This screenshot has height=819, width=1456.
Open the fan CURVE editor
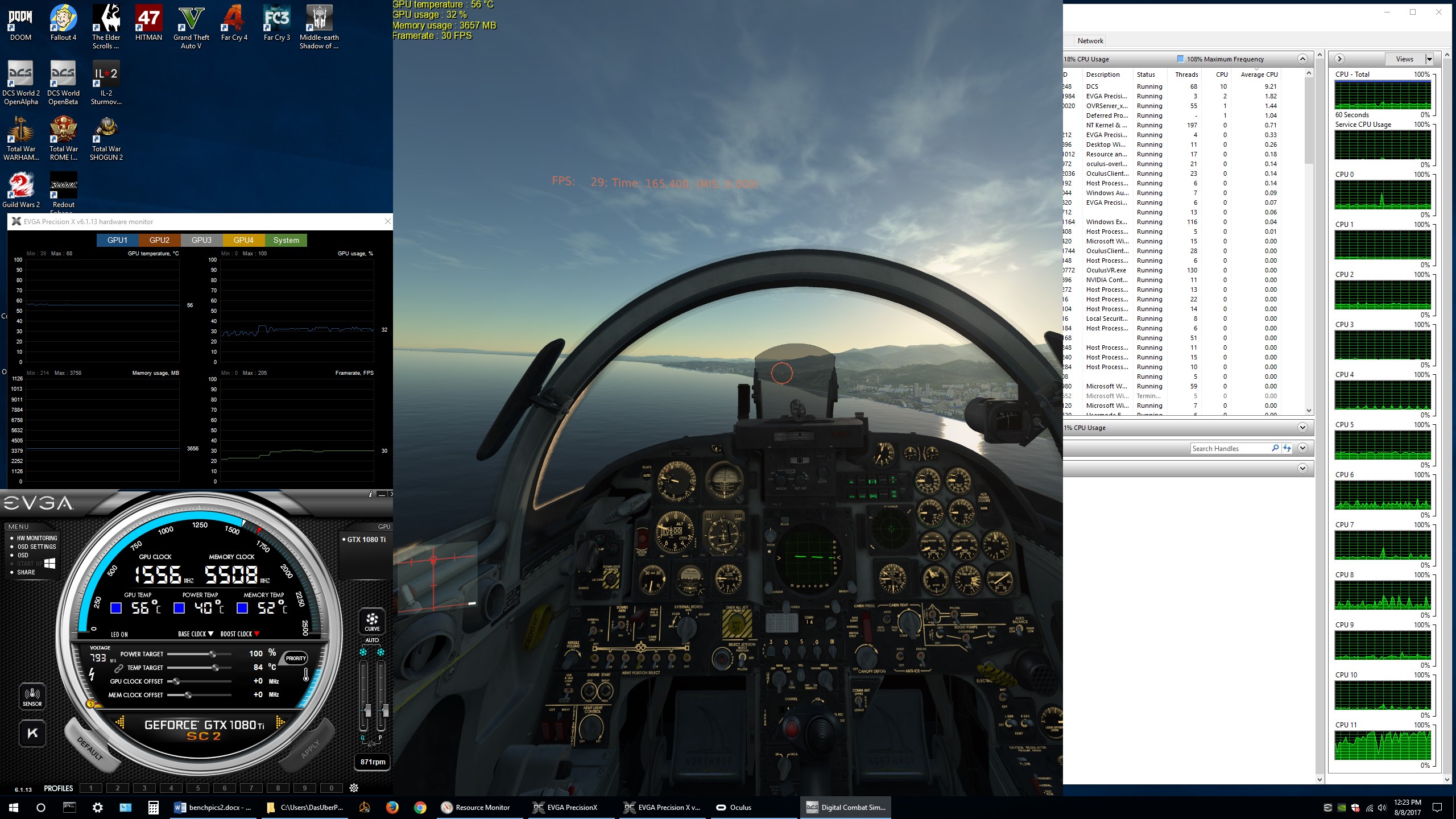tap(372, 621)
